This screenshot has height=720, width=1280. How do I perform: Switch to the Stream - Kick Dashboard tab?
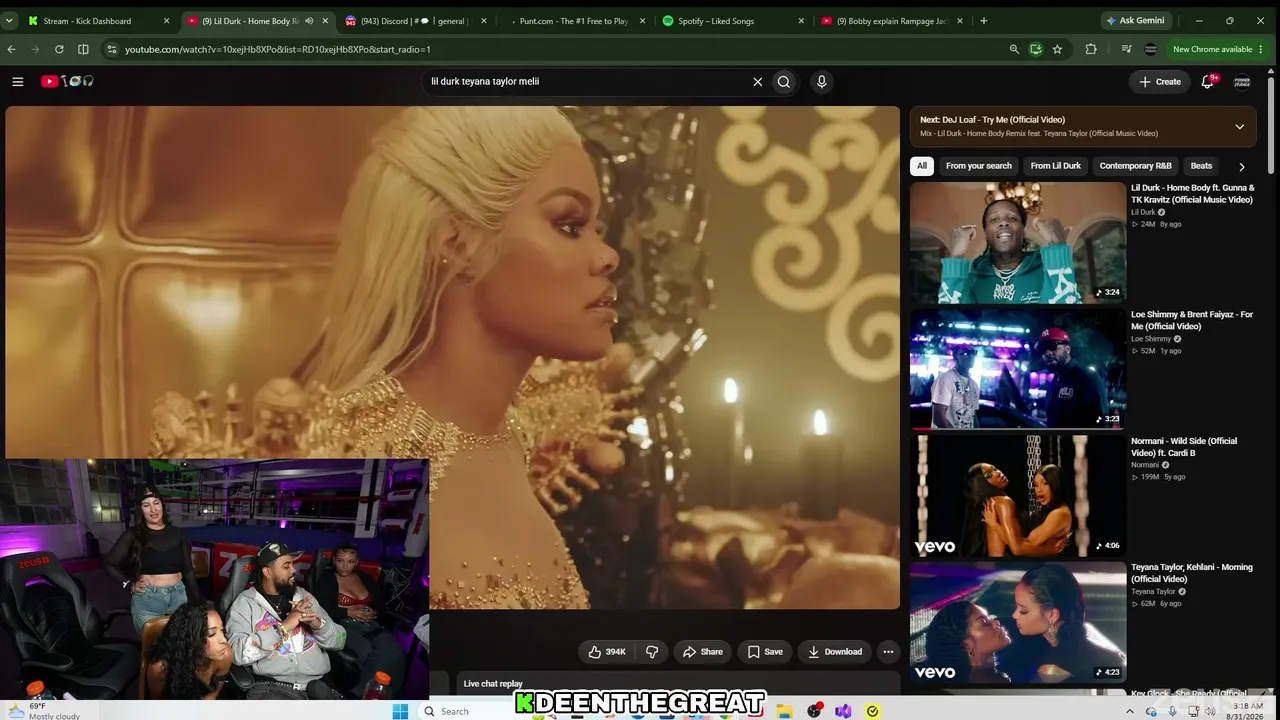[x=96, y=20]
